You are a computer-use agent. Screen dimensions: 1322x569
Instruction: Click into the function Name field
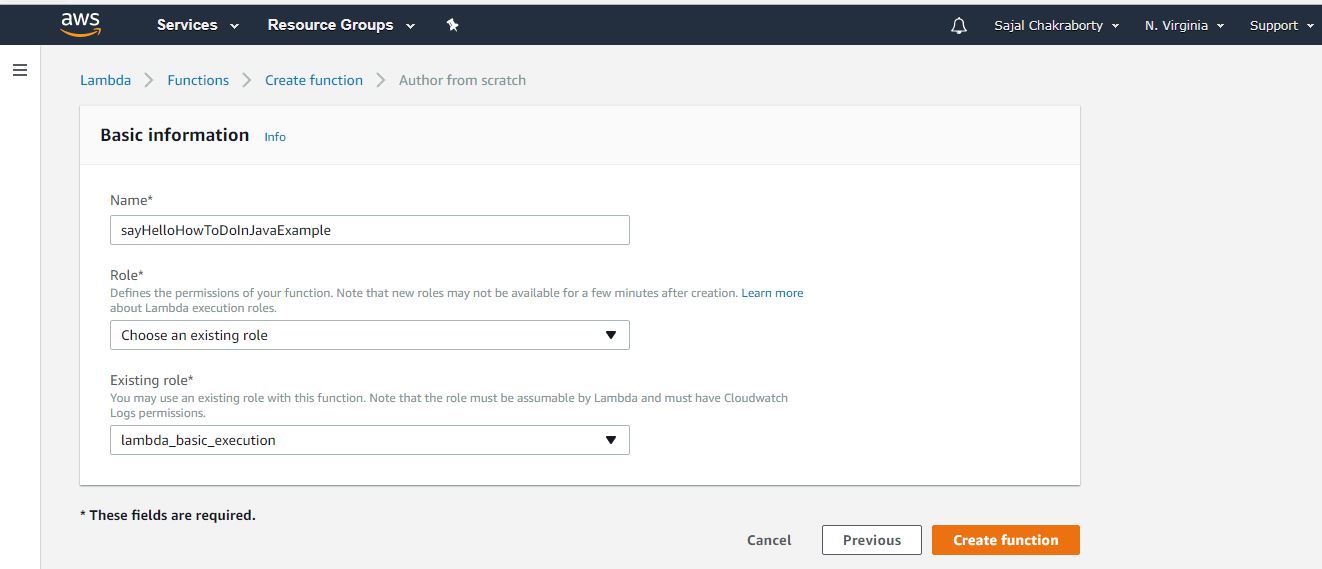pos(369,230)
